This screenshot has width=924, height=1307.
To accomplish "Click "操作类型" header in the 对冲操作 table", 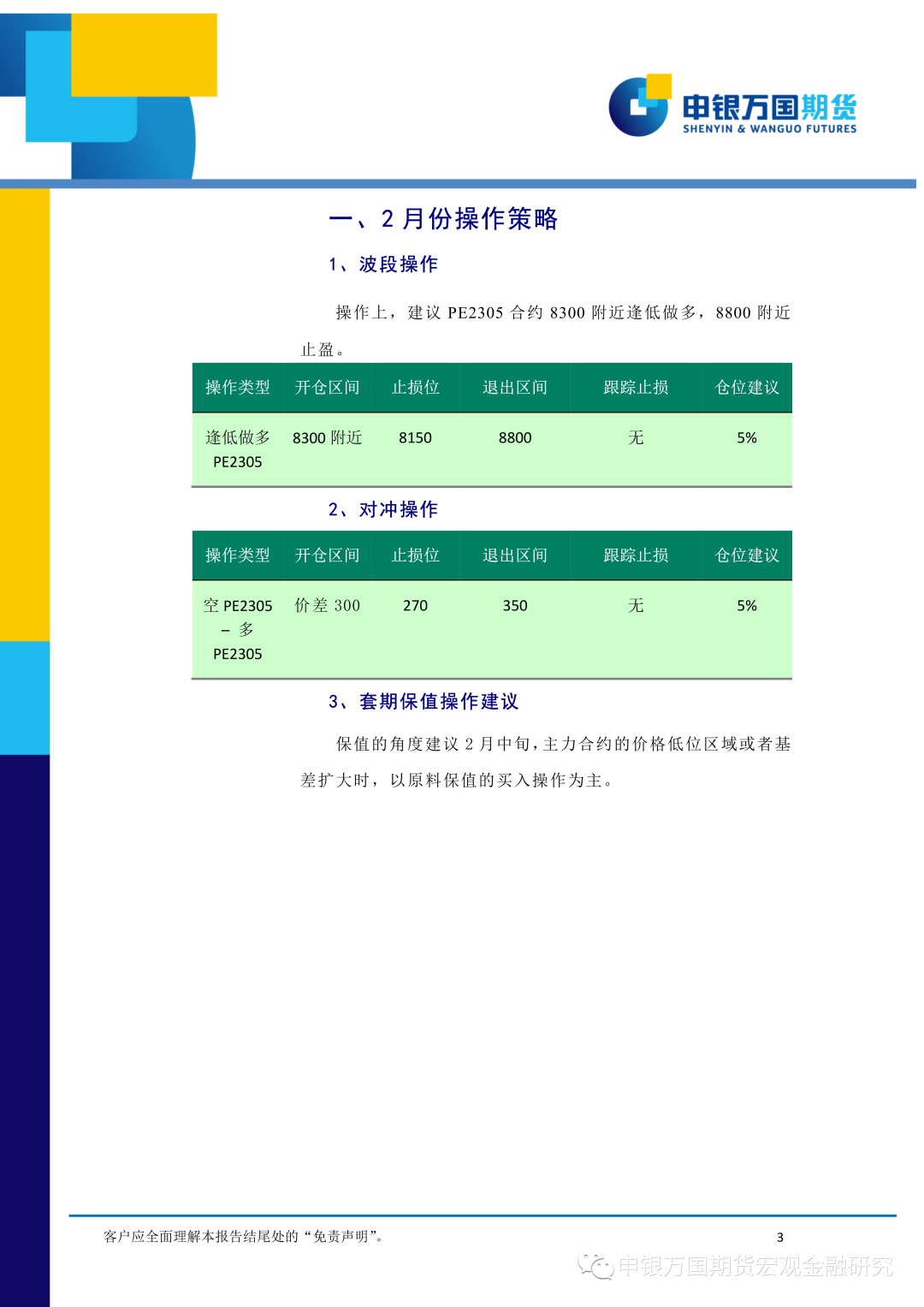I will (238, 555).
